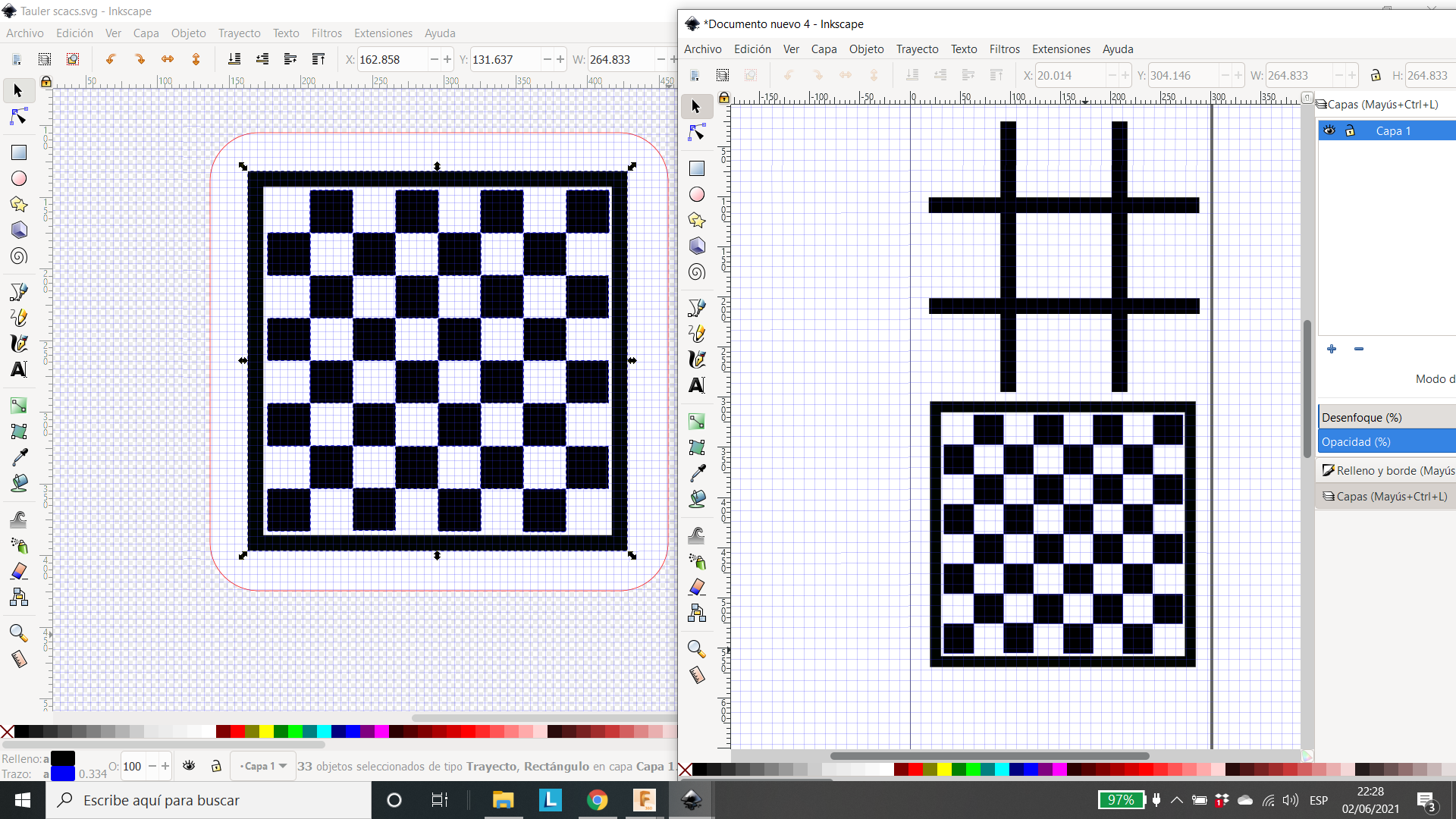Open Extensiones menu in Documento nuevo 4

coord(1061,49)
